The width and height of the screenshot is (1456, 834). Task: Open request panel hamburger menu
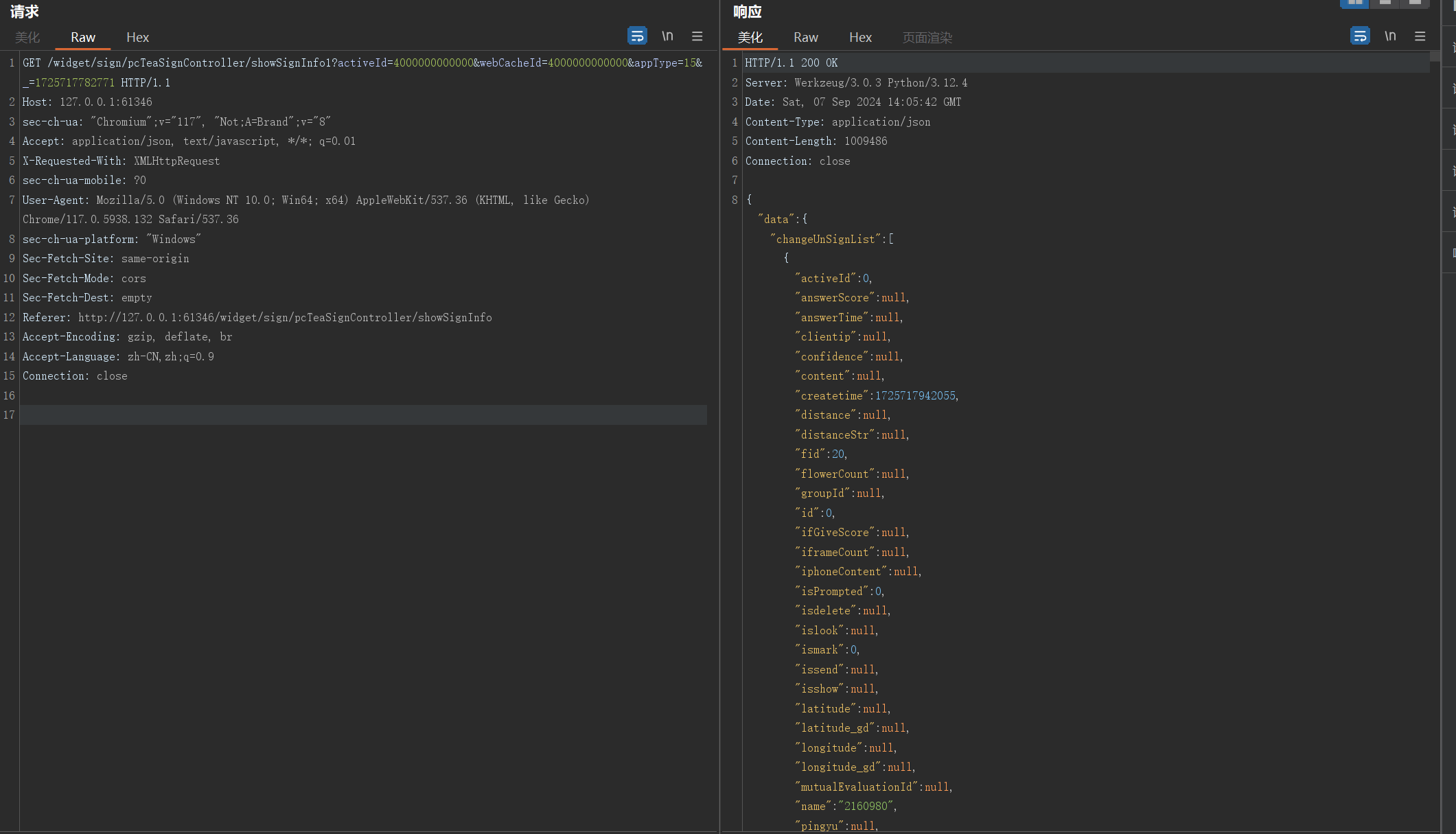point(697,36)
